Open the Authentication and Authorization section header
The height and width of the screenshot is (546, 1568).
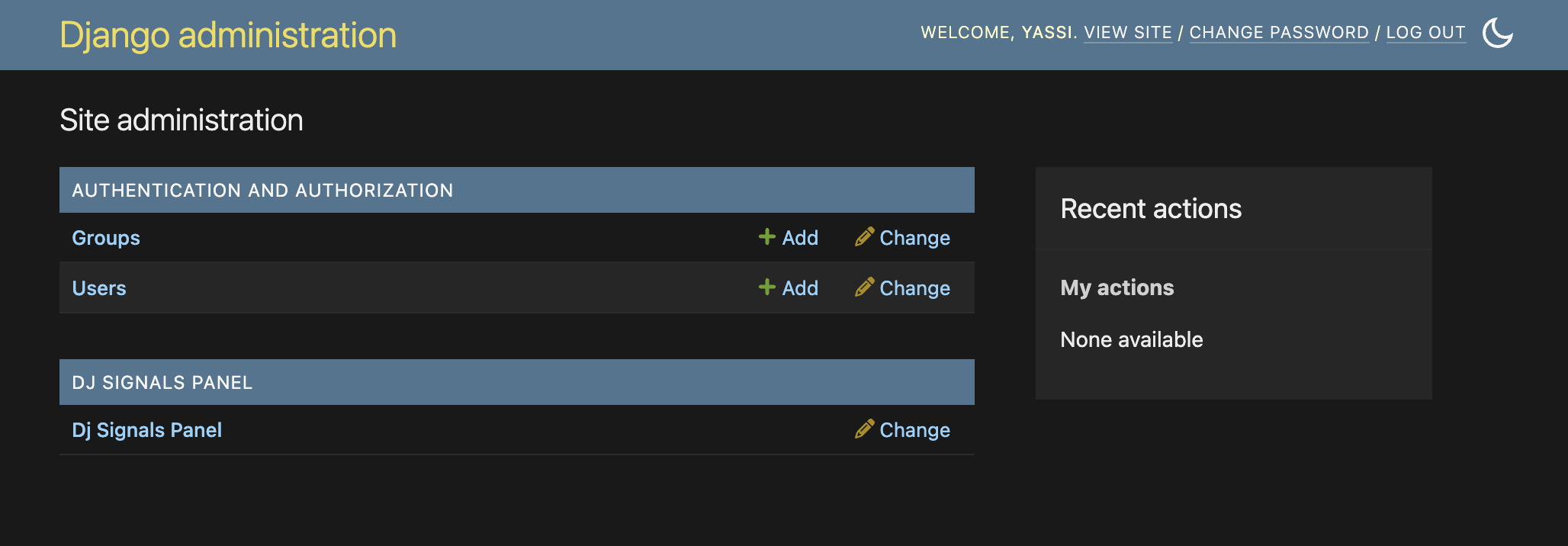[262, 191]
